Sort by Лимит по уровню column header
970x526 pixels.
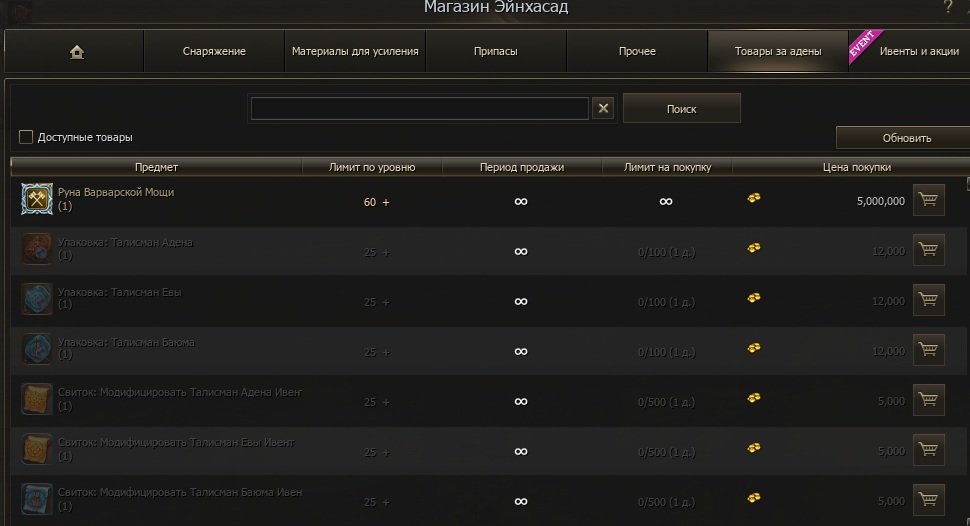coord(372,167)
